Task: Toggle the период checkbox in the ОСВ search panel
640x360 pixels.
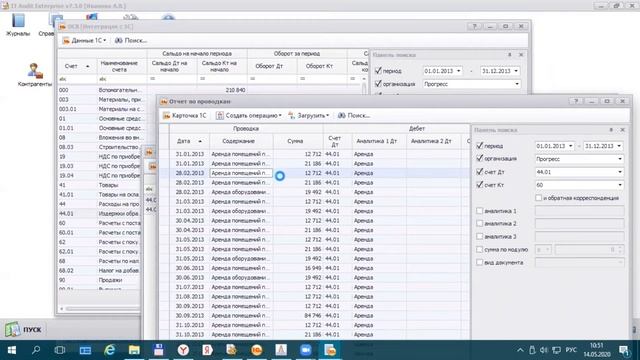Action: point(378,71)
